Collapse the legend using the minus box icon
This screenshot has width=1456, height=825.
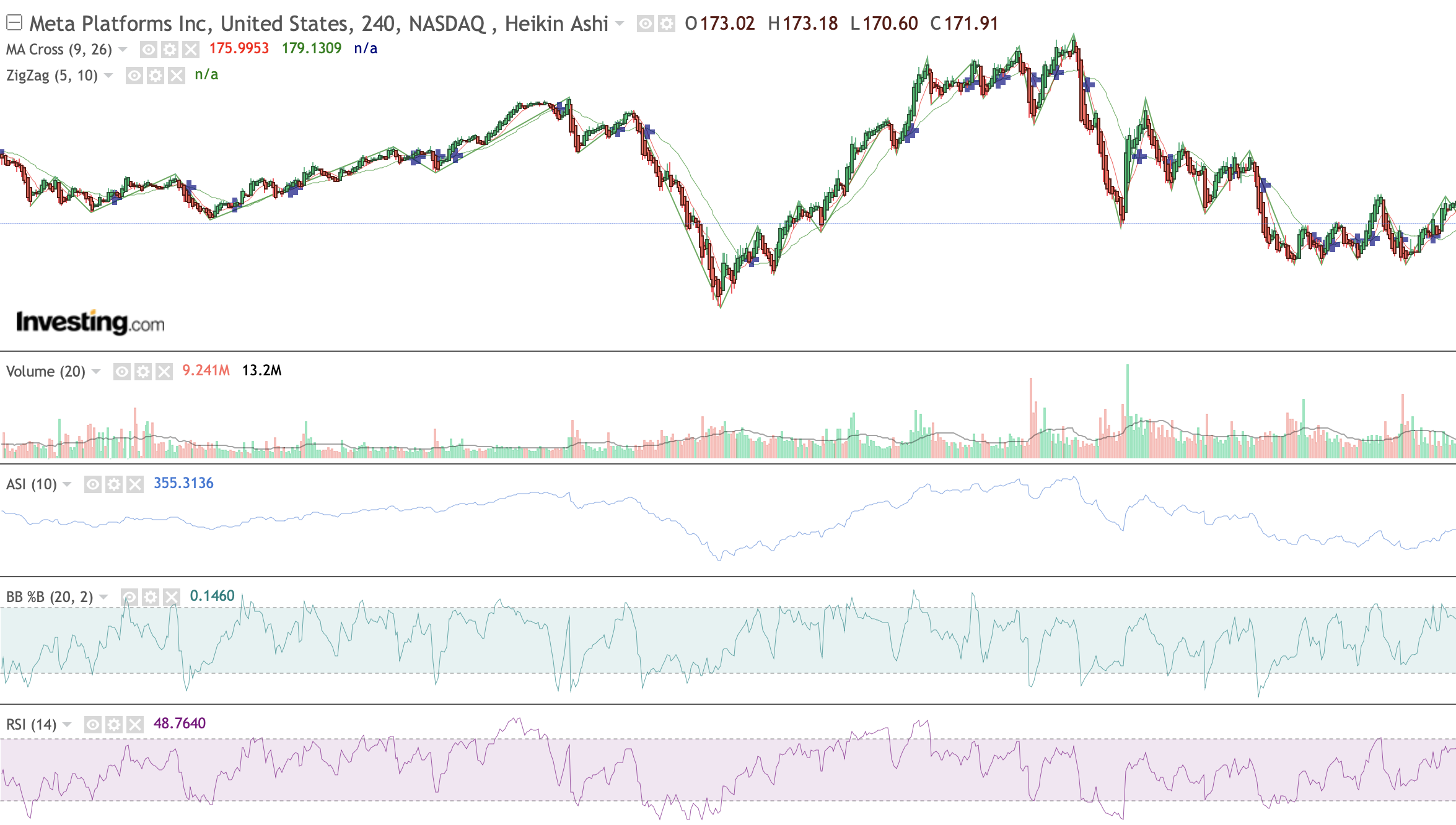pyautogui.click(x=14, y=23)
